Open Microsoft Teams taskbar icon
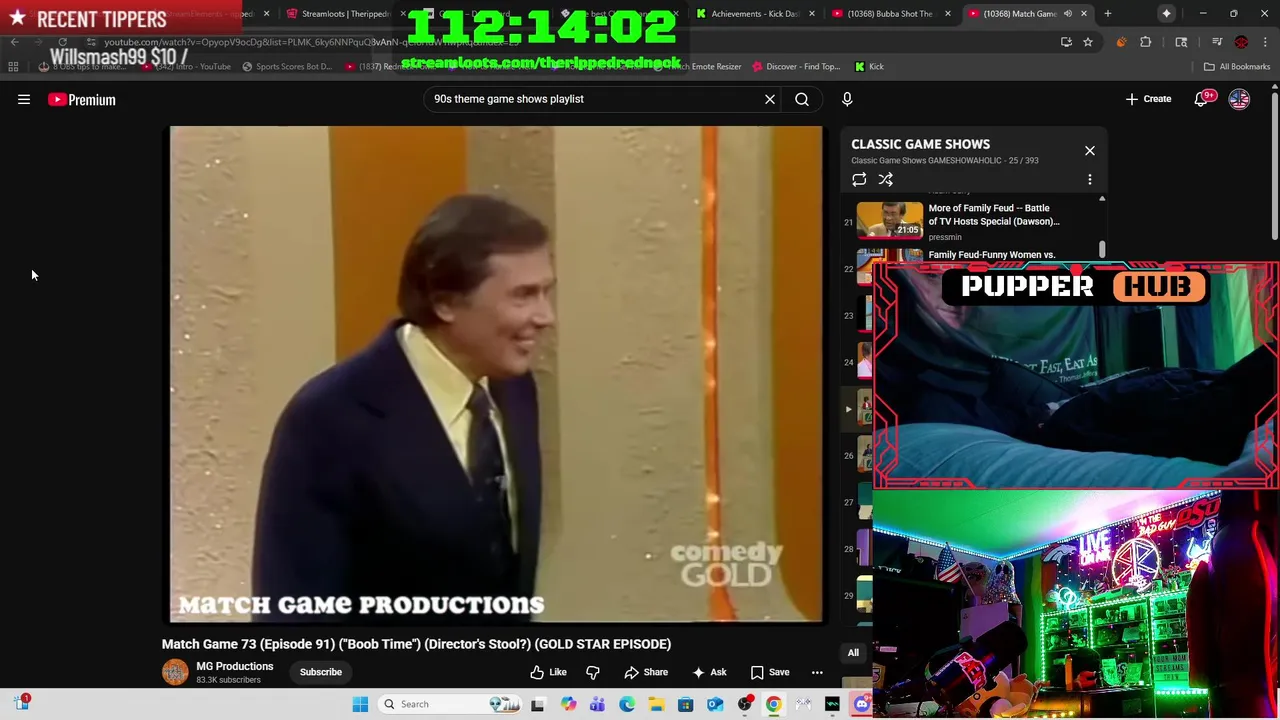Image resolution: width=1280 pixels, height=720 pixels. point(597,704)
